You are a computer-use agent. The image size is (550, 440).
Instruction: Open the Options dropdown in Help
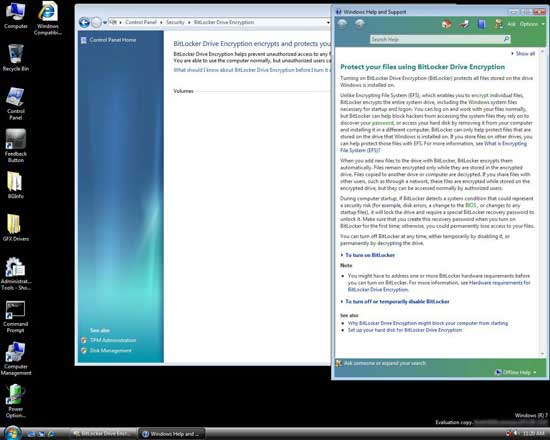tap(532, 24)
